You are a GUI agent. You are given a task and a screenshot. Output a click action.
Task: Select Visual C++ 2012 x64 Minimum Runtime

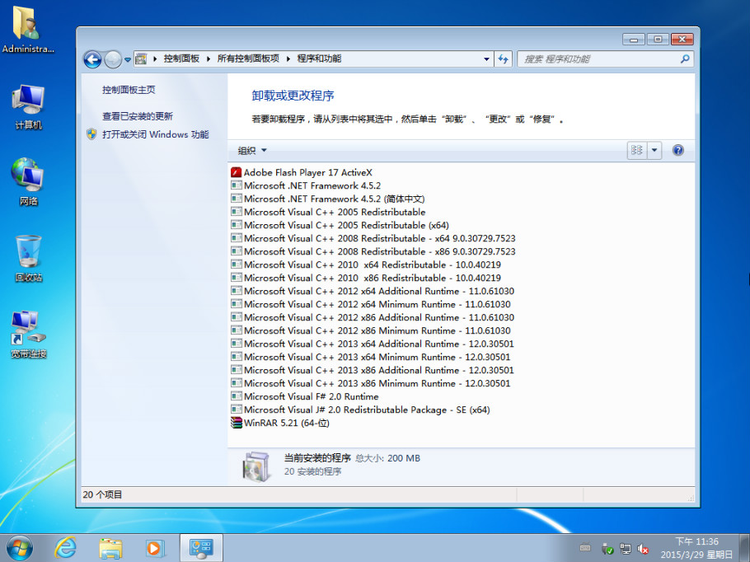[371, 304]
